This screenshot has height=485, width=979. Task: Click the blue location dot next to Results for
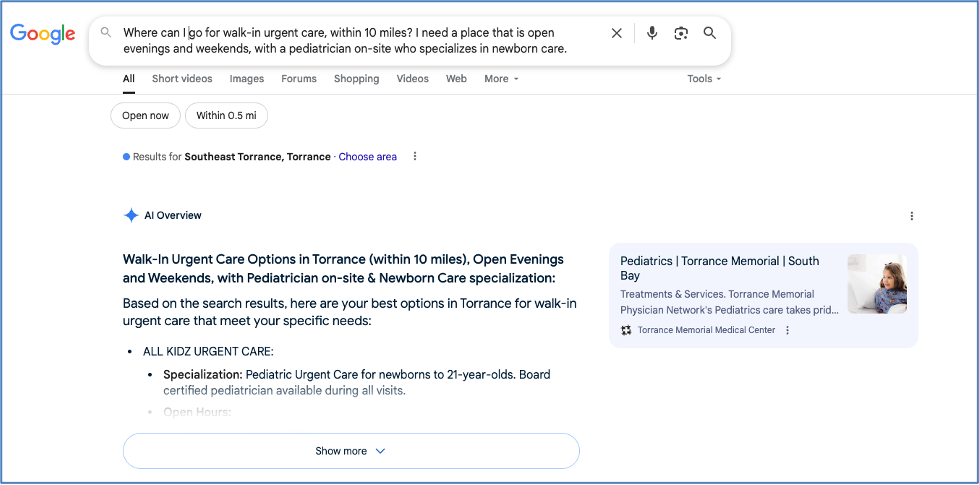(x=126, y=157)
